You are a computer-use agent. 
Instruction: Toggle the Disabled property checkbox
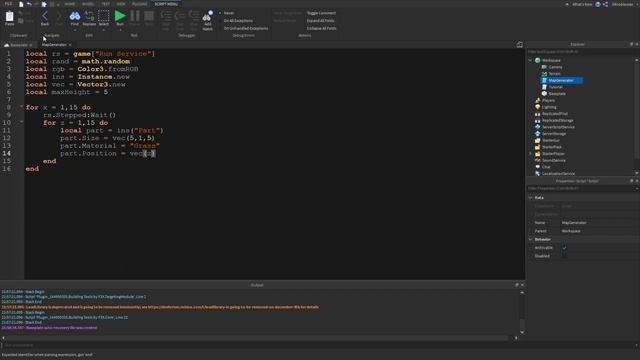click(x=564, y=256)
